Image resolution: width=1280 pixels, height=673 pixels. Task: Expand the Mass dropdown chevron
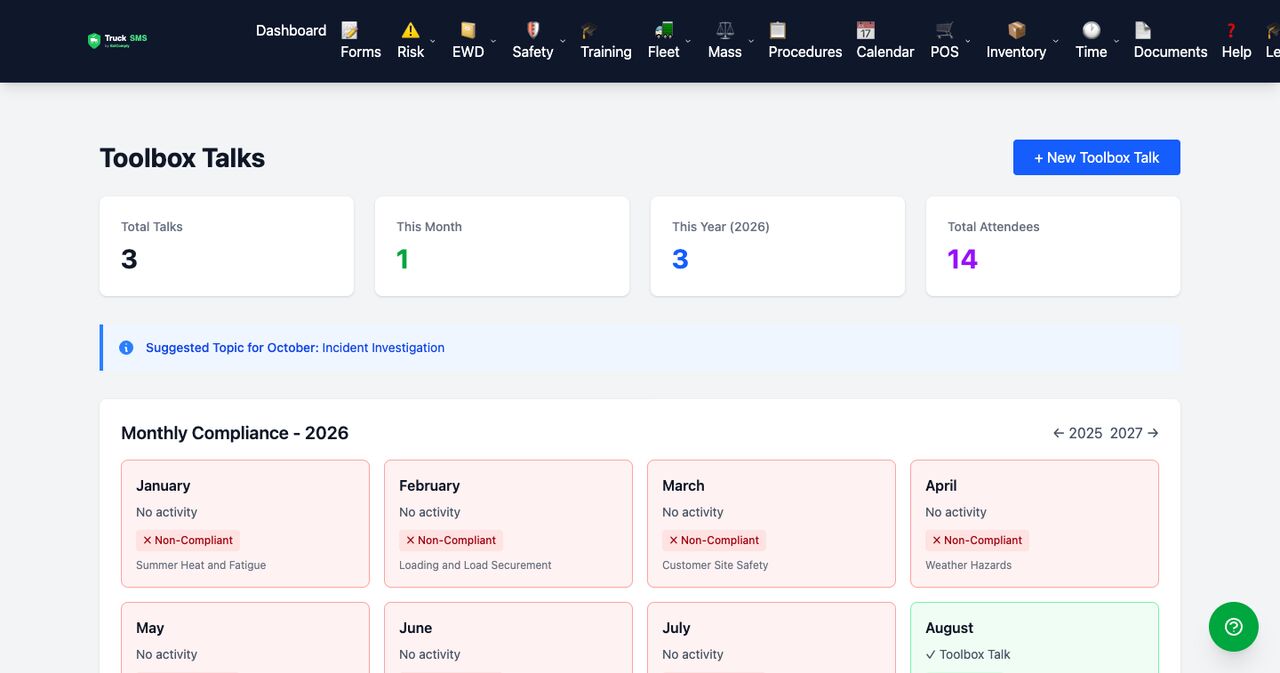click(751, 41)
